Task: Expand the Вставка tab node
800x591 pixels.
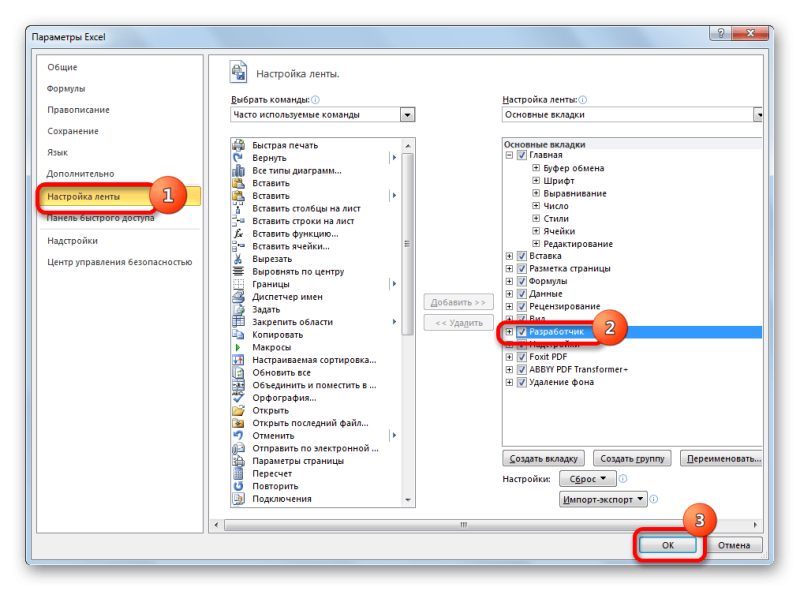Action: (509, 256)
